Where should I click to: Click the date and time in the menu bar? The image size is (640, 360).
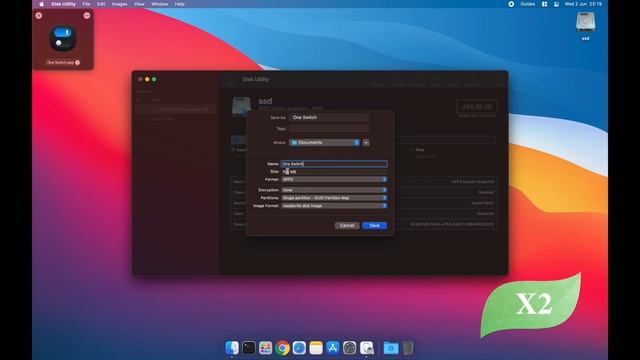pyautogui.click(x=583, y=4)
